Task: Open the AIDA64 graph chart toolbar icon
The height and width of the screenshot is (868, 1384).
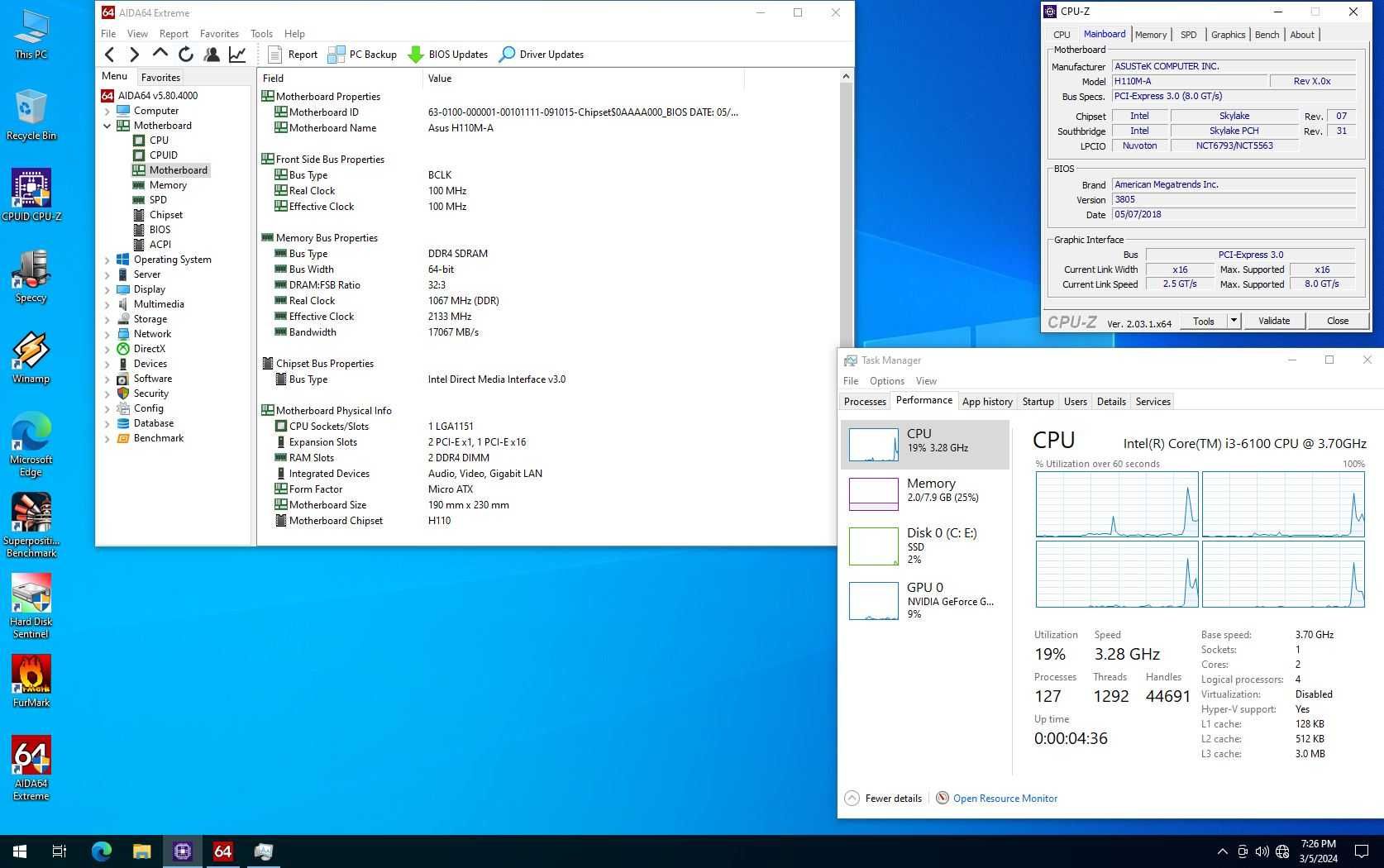Action: pyautogui.click(x=237, y=55)
